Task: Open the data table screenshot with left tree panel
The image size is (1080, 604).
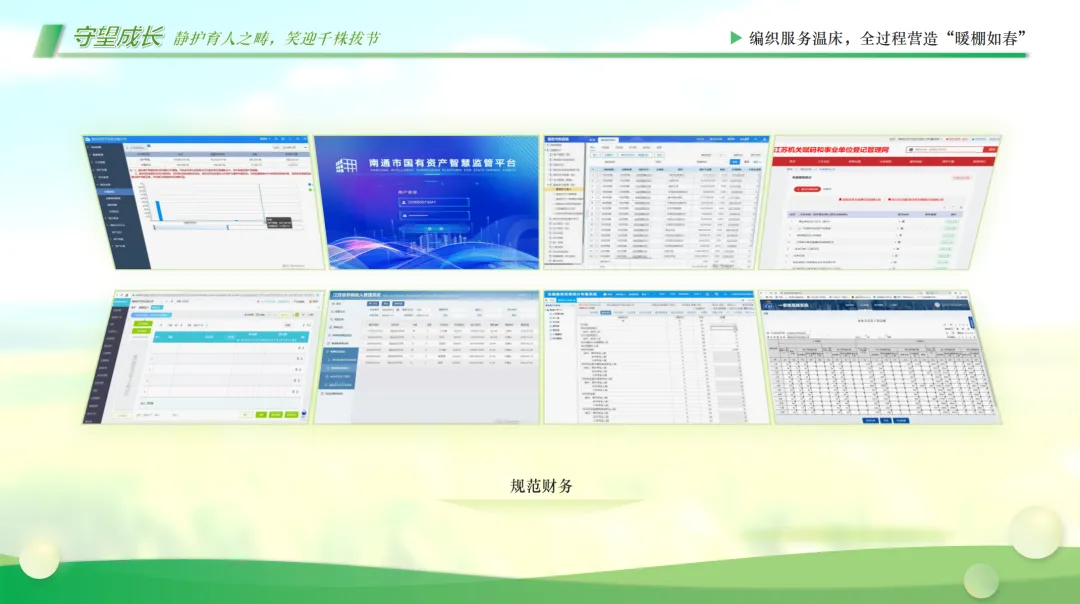Action: pos(656,202)
